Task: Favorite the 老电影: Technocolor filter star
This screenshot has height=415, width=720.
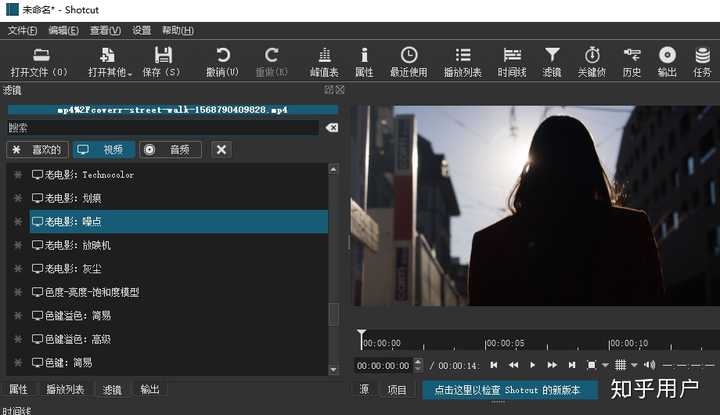Action: [18, 175]
